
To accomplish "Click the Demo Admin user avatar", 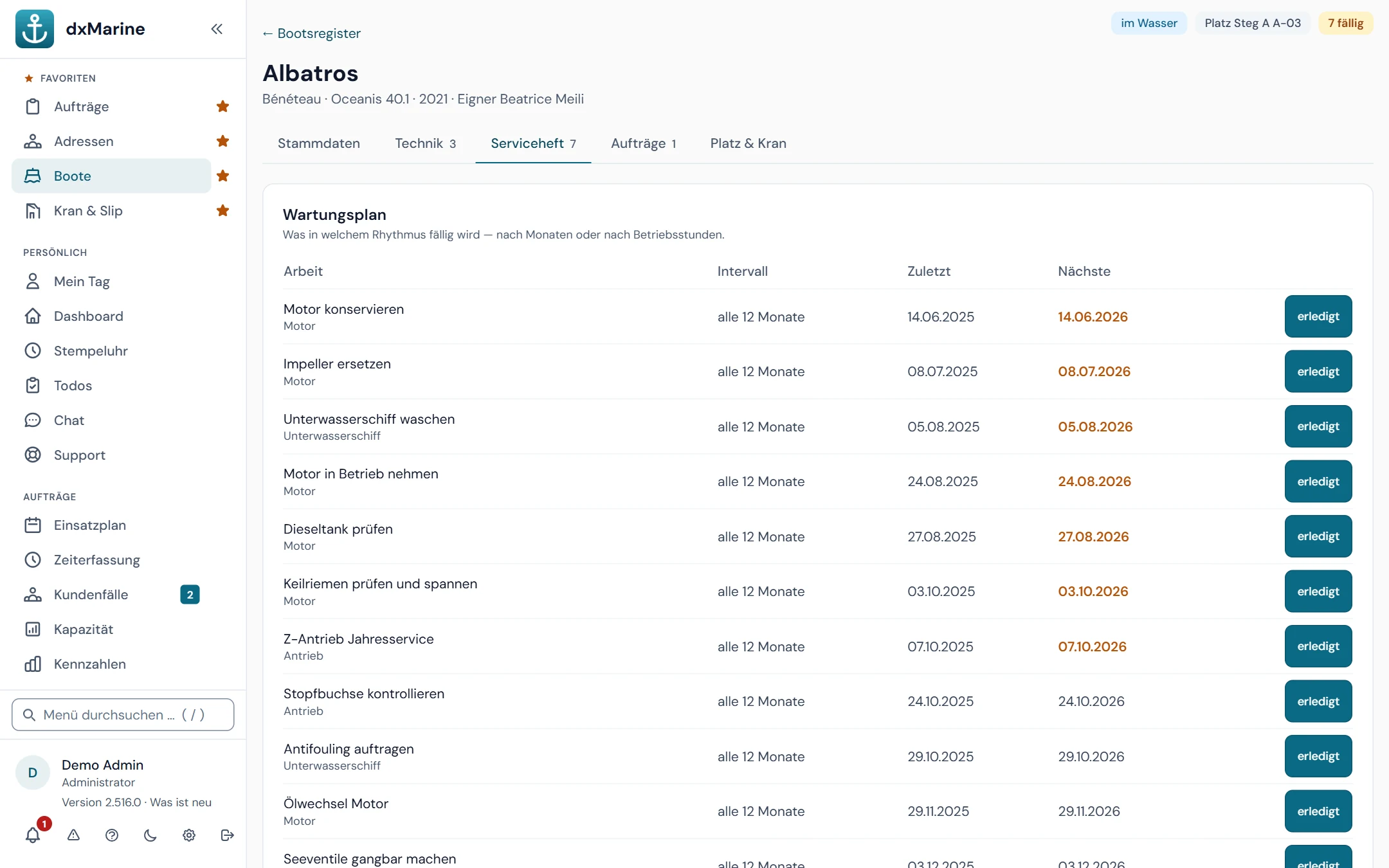I will [33, 773].
